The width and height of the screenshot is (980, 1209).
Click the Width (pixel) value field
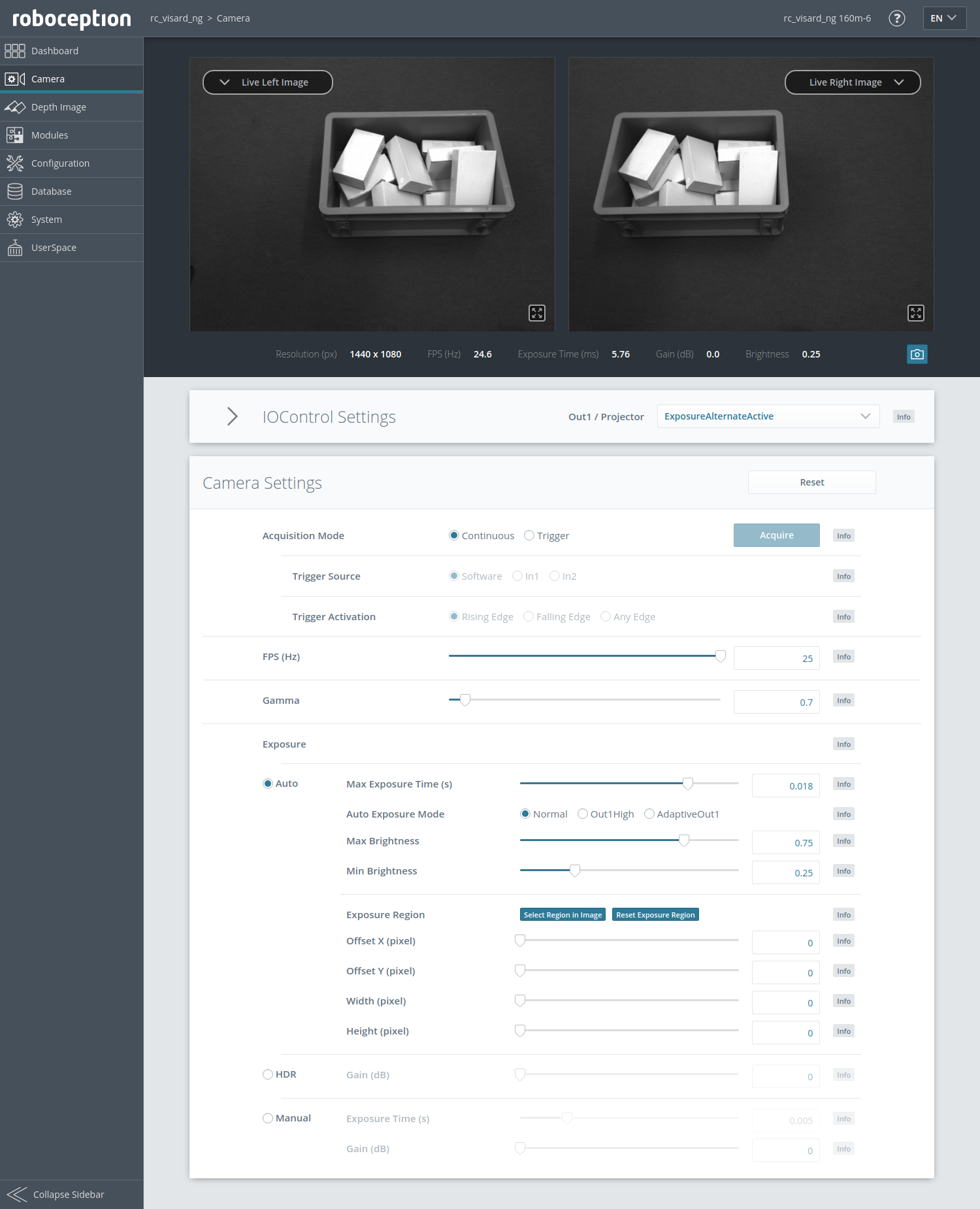(x=786, y=1002)
